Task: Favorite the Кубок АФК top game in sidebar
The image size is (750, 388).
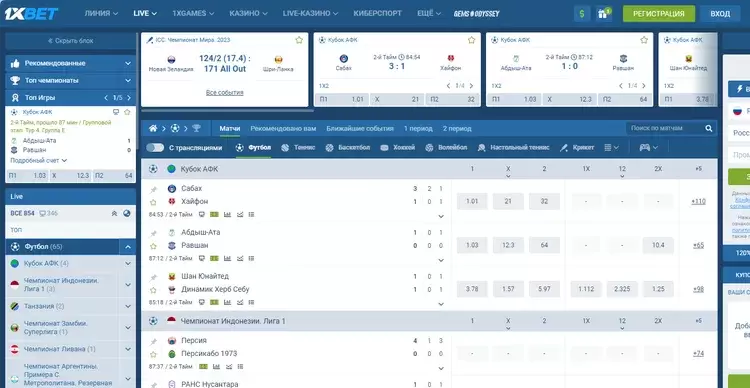Action: (x=127, y=112)
